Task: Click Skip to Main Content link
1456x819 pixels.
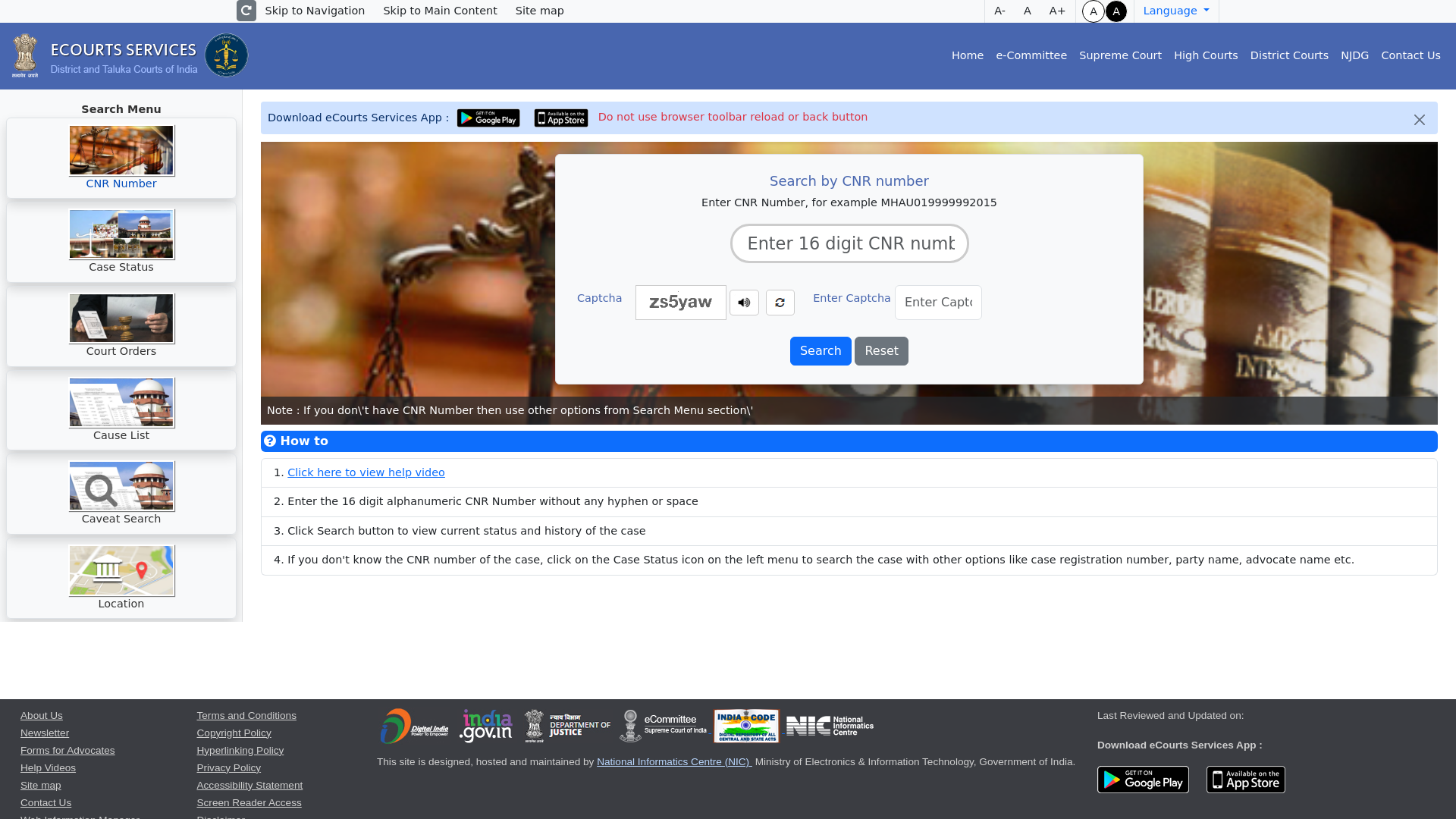Action: [440, 11]
